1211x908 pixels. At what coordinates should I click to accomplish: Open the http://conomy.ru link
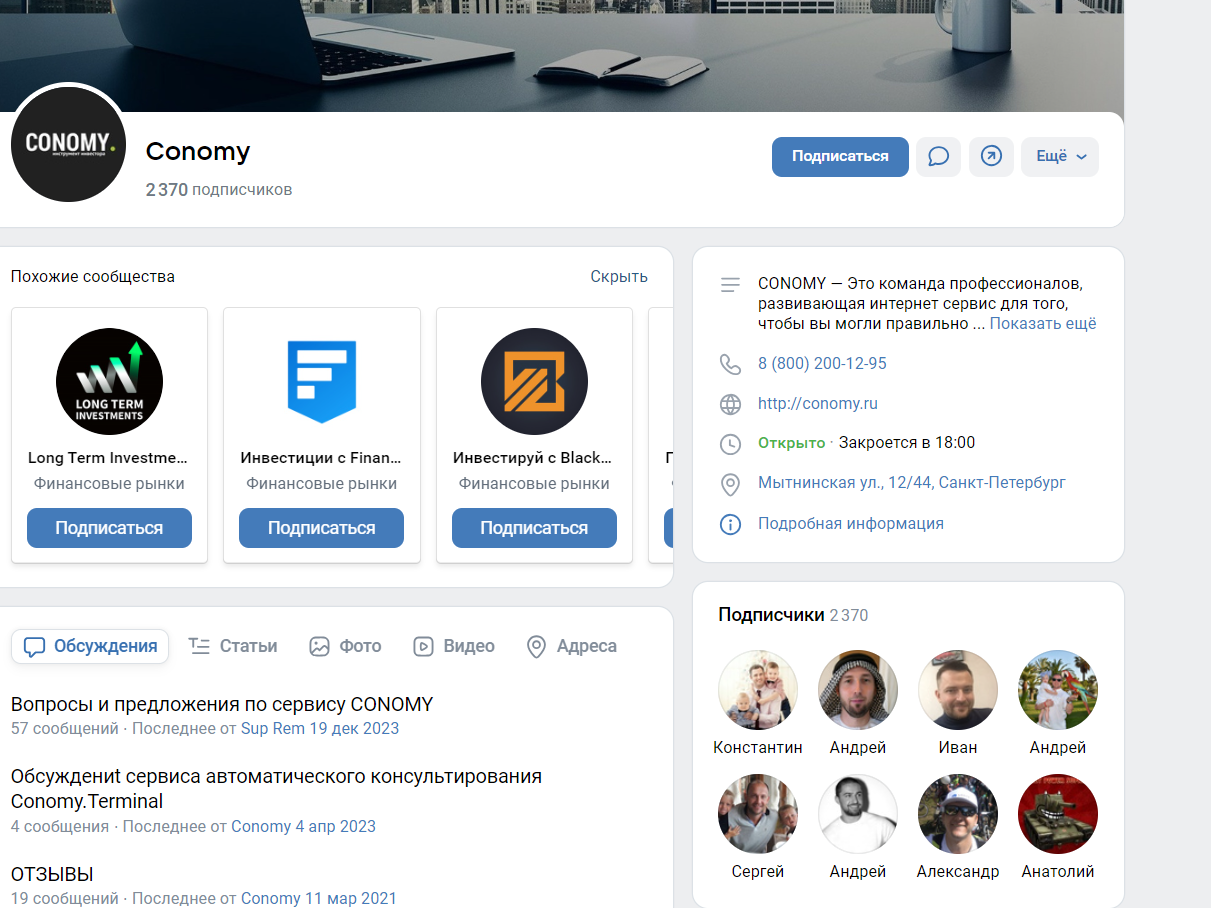click(x=818, y=404)
